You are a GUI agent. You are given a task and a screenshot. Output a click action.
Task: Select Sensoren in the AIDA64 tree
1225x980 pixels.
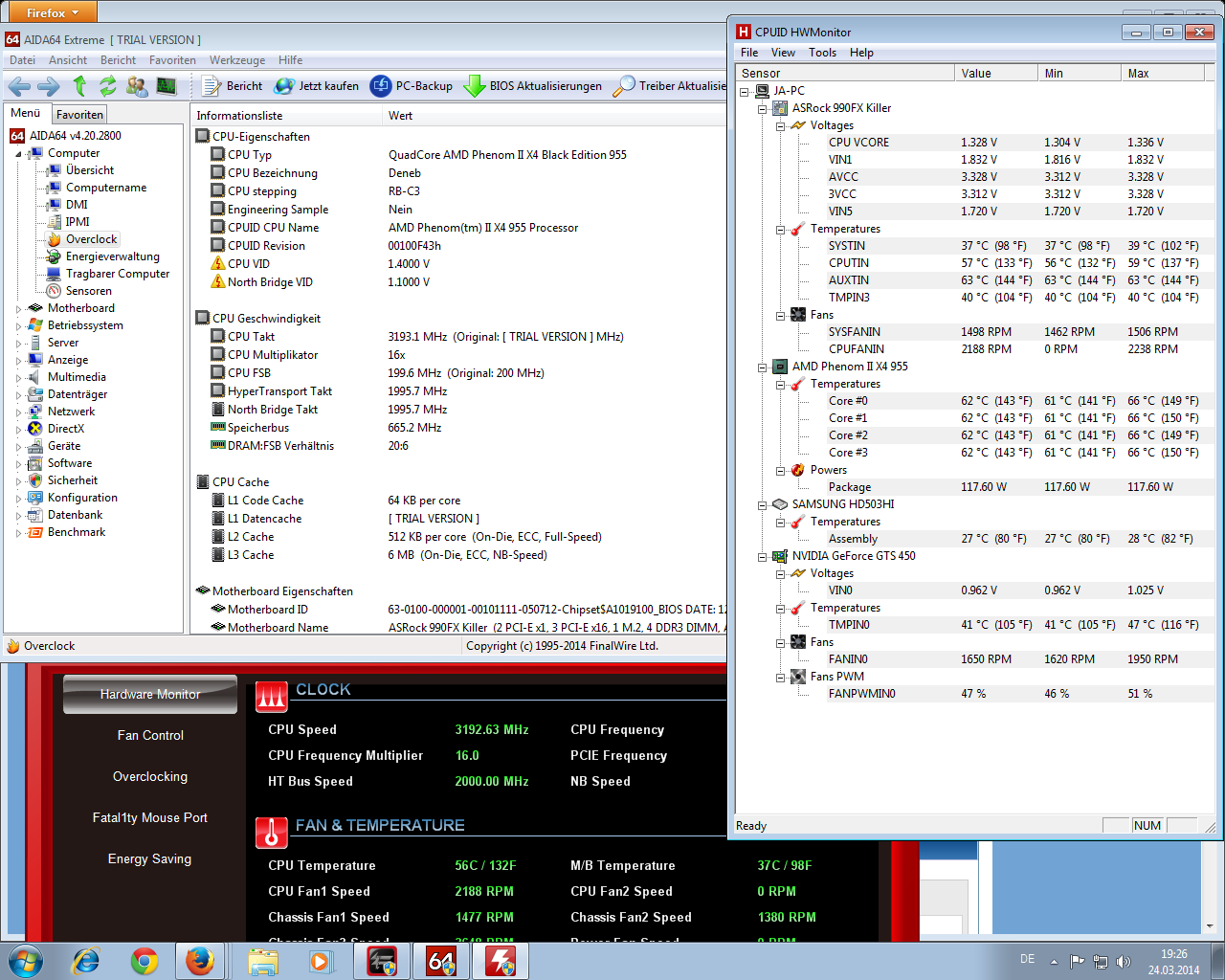(88, 291)
